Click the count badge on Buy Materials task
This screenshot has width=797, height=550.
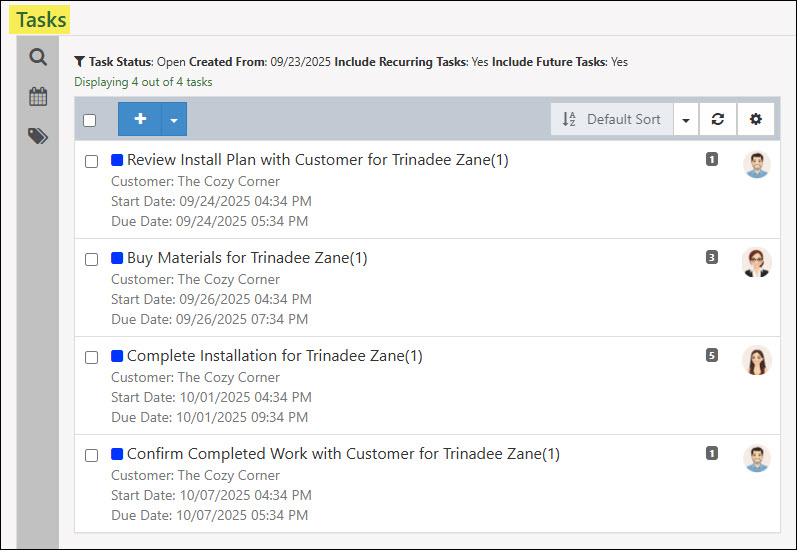click(x=712, y=257)
